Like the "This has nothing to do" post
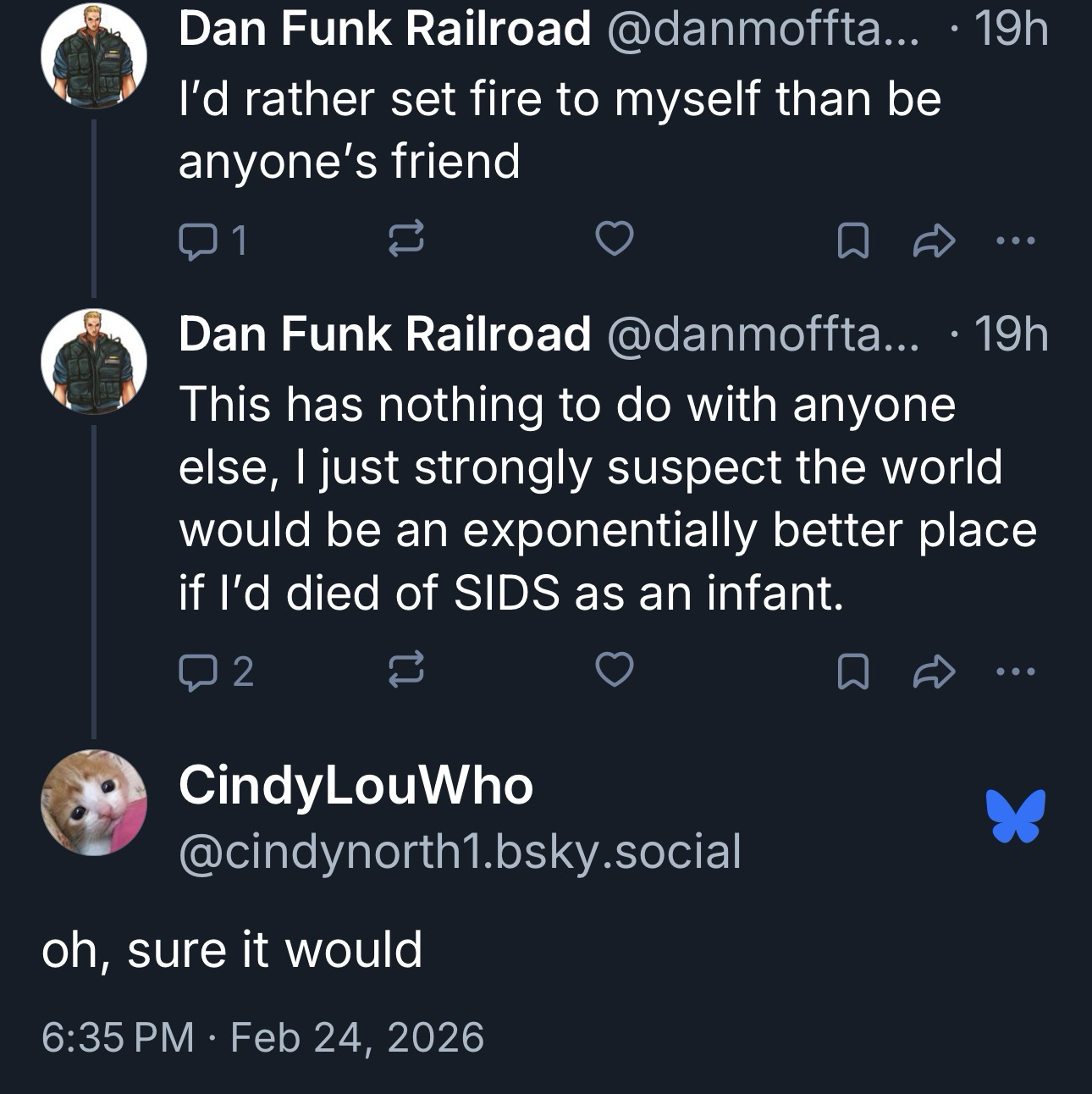The width and height of the screenshot is (1092, 1094). 615,672
